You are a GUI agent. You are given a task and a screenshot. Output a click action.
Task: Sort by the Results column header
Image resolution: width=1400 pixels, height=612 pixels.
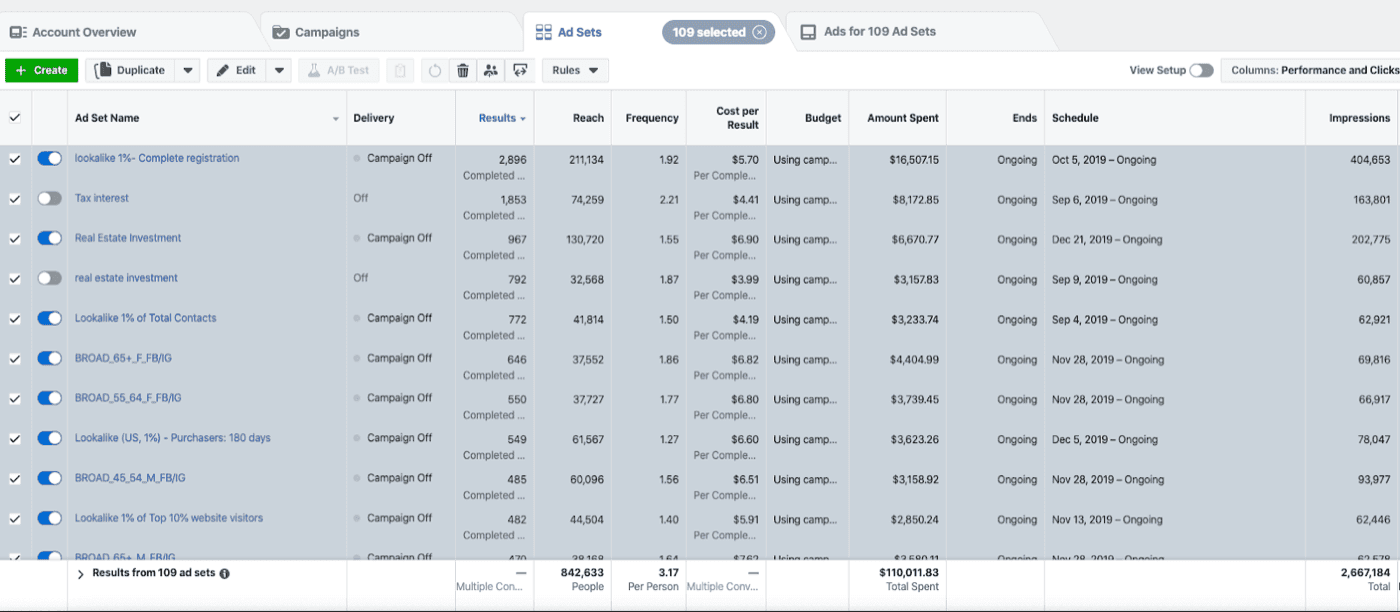tap(502, 118)
